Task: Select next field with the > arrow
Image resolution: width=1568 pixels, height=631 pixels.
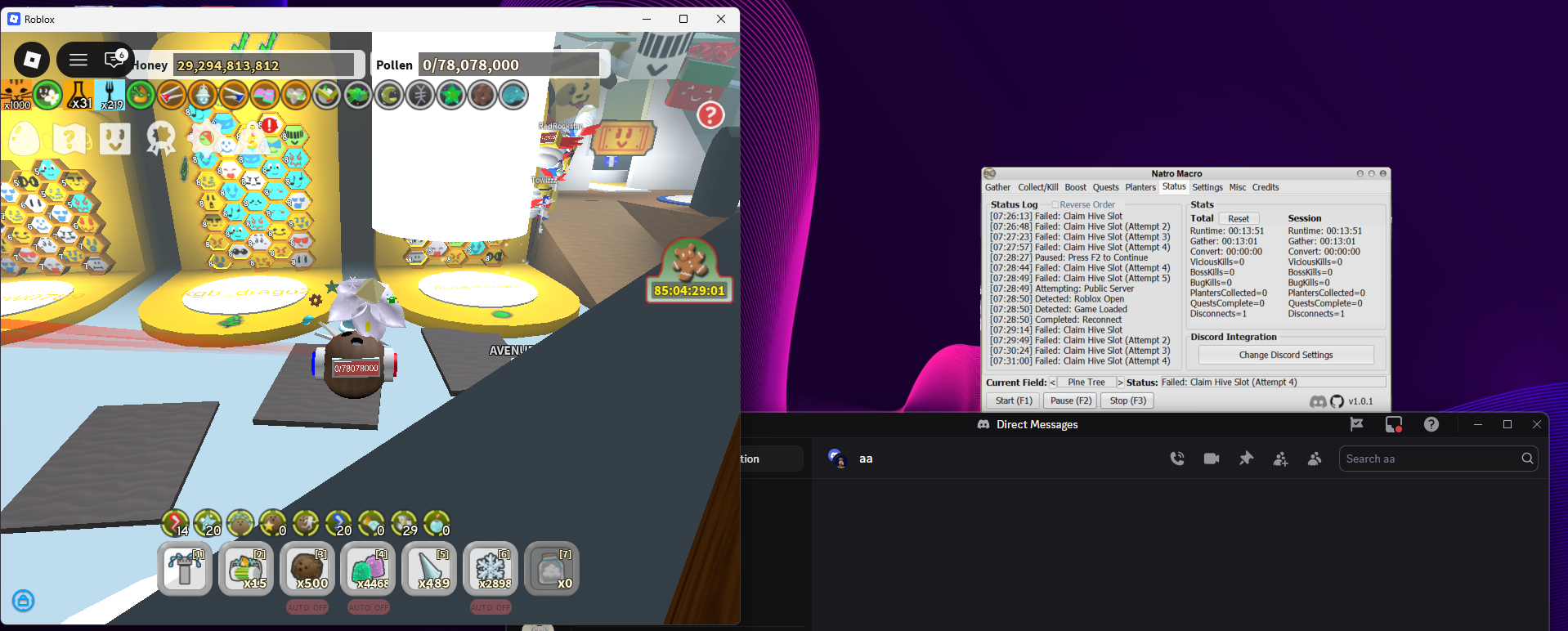Action: (1121, 383)
